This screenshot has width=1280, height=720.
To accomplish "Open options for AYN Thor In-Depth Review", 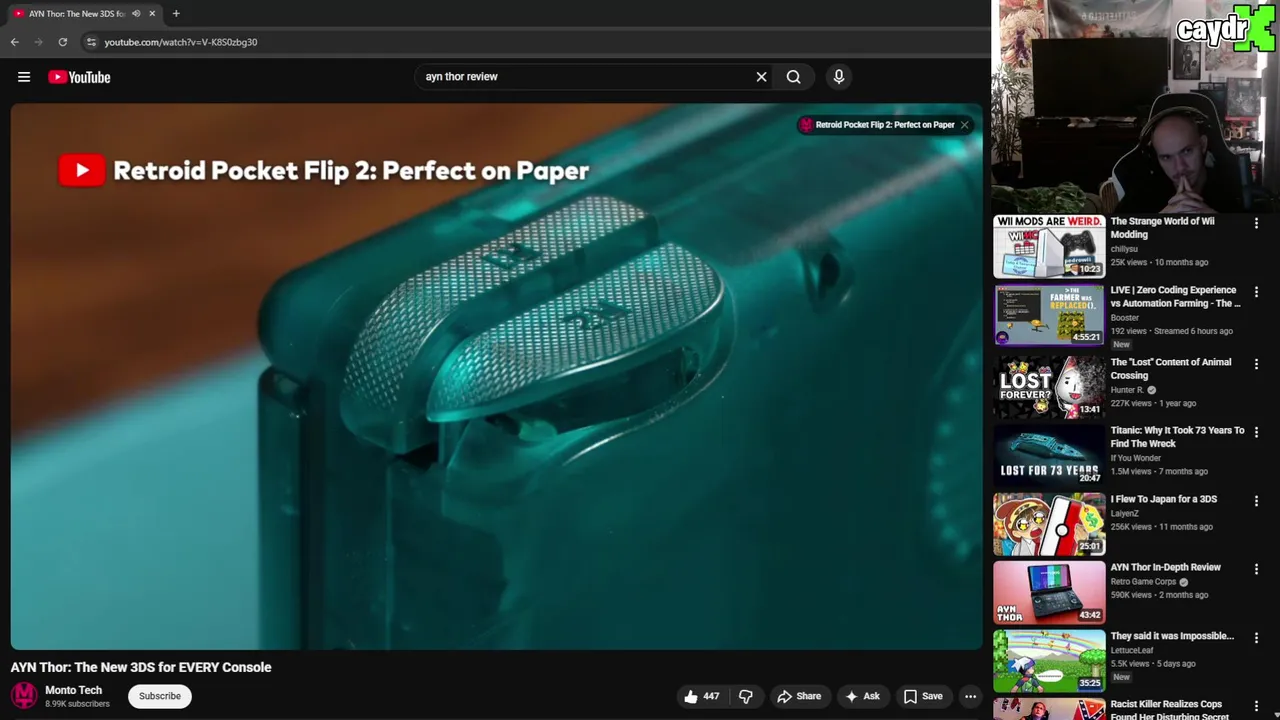I will [x=1256, y=570].
